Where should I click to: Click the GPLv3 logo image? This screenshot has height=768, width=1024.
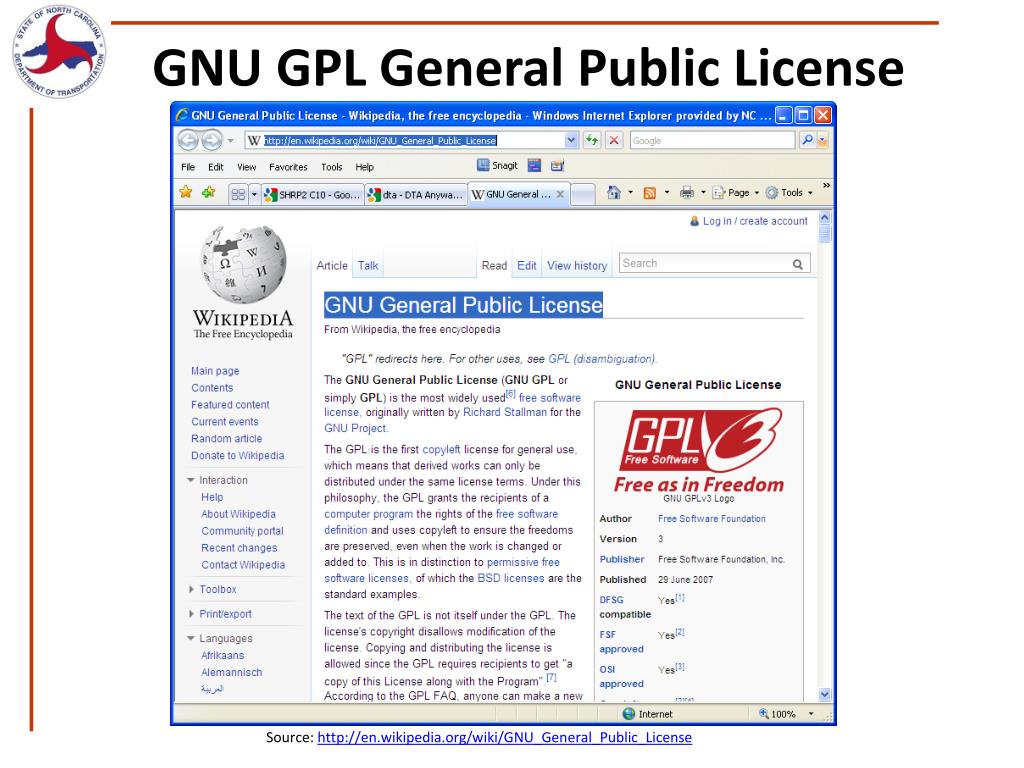coord(699,450)
